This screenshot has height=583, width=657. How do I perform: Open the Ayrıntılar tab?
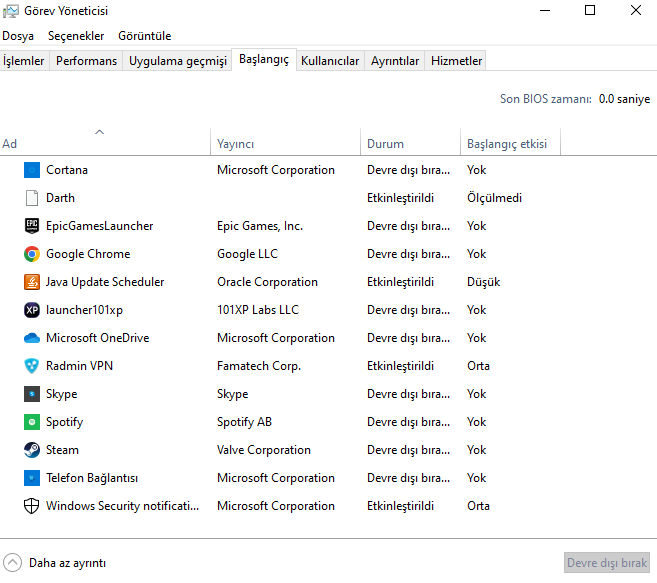coord(395,61)
